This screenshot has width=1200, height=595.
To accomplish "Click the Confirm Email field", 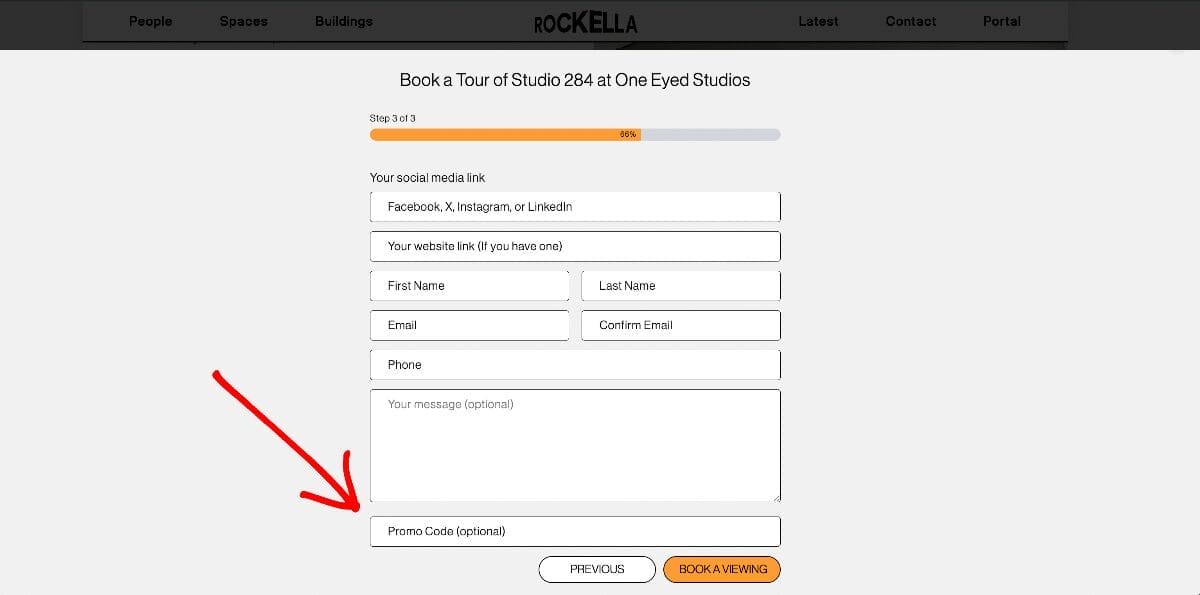I will [x=681, y=325].
